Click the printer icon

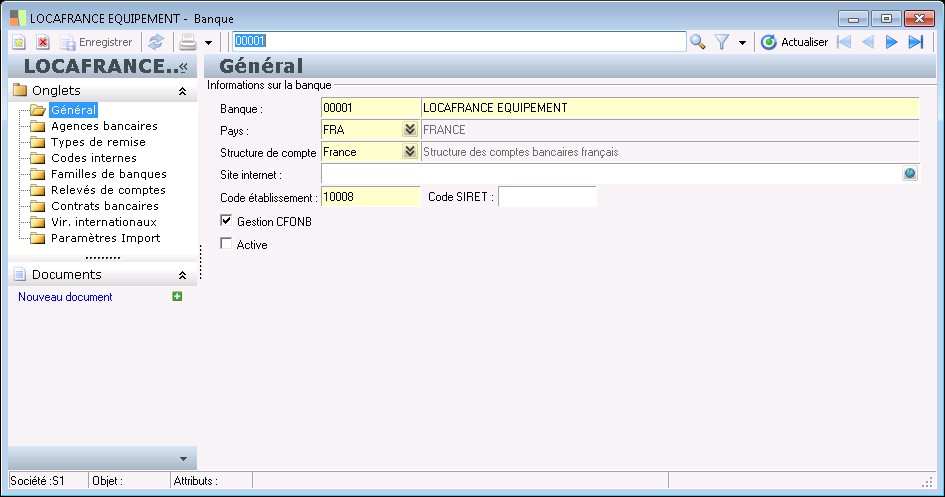(x=187, y=42)
